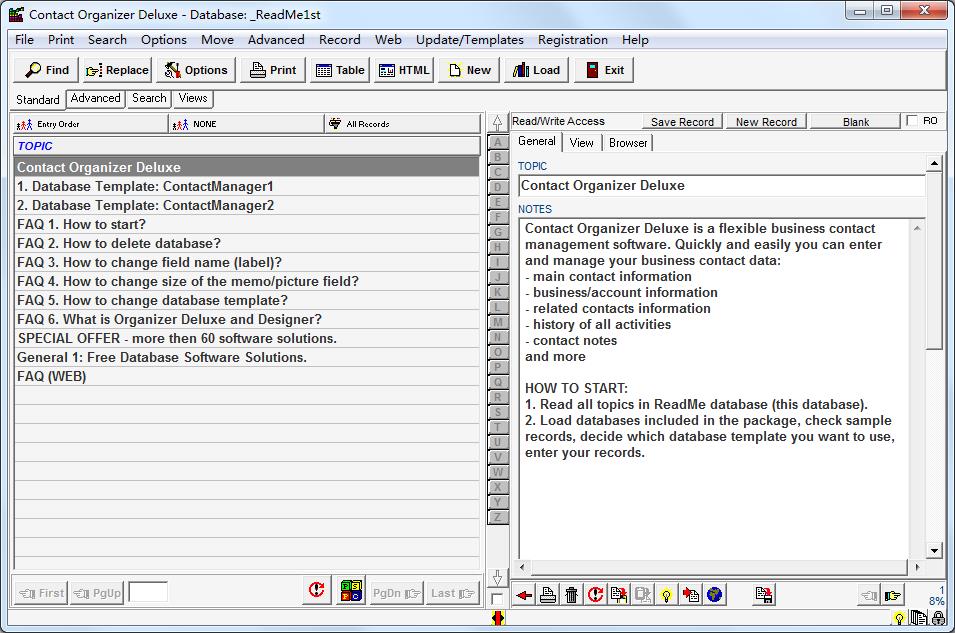
Task: Create a New database via toolbar
Action: pos(469,70)
